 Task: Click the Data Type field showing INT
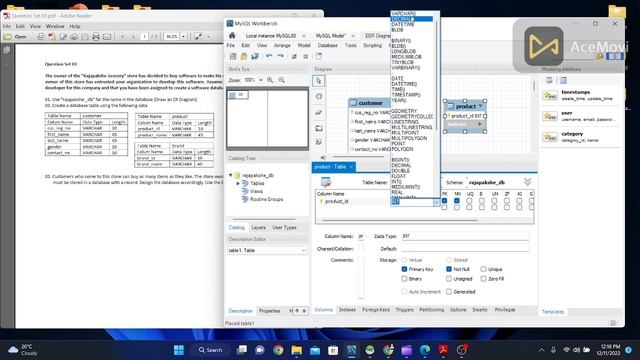pyautogui.click(x=465, y=236)
